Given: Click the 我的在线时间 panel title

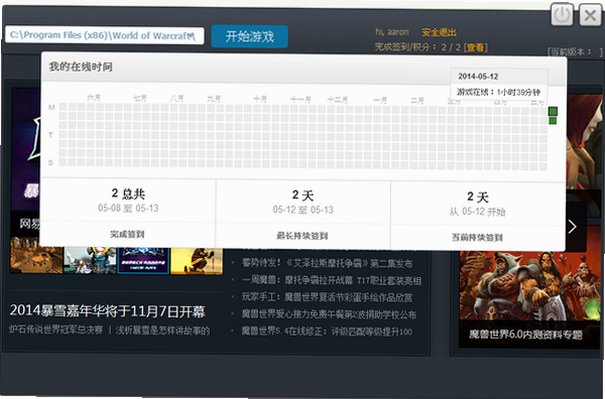Looking at the screenshot, I should (80, 67).
